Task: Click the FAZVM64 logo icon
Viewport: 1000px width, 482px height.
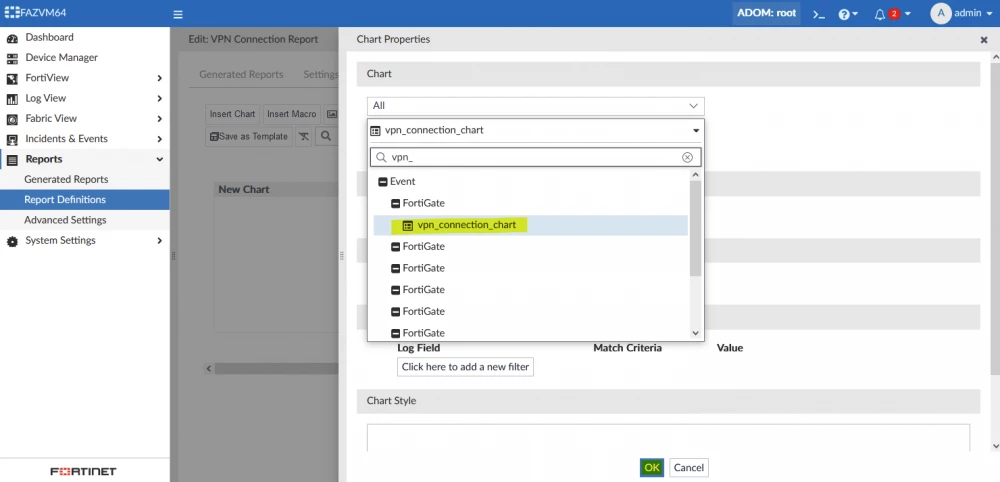Action: click(x=12, y=13)
